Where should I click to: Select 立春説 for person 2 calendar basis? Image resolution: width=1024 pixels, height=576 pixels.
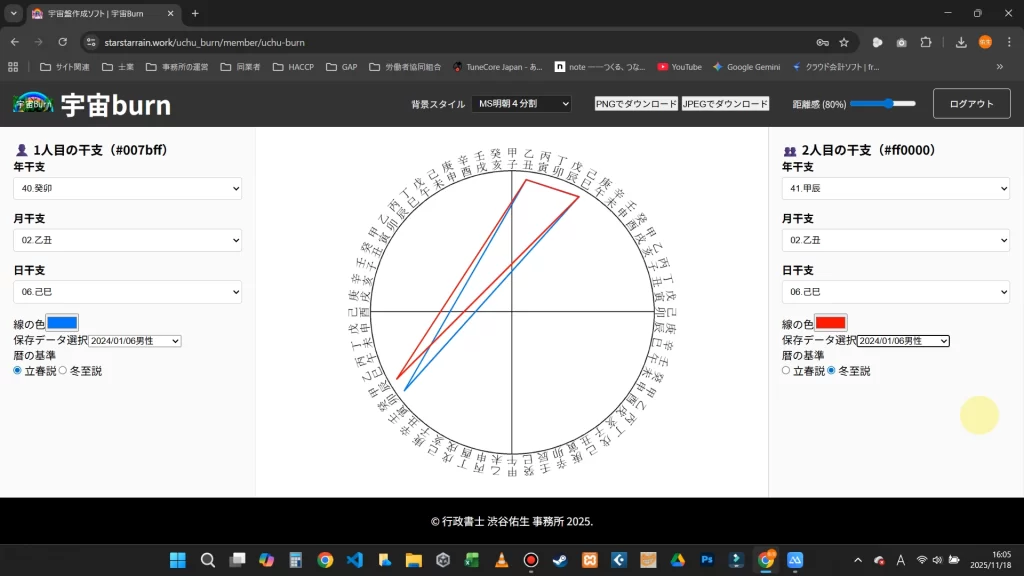coord(786,371)
